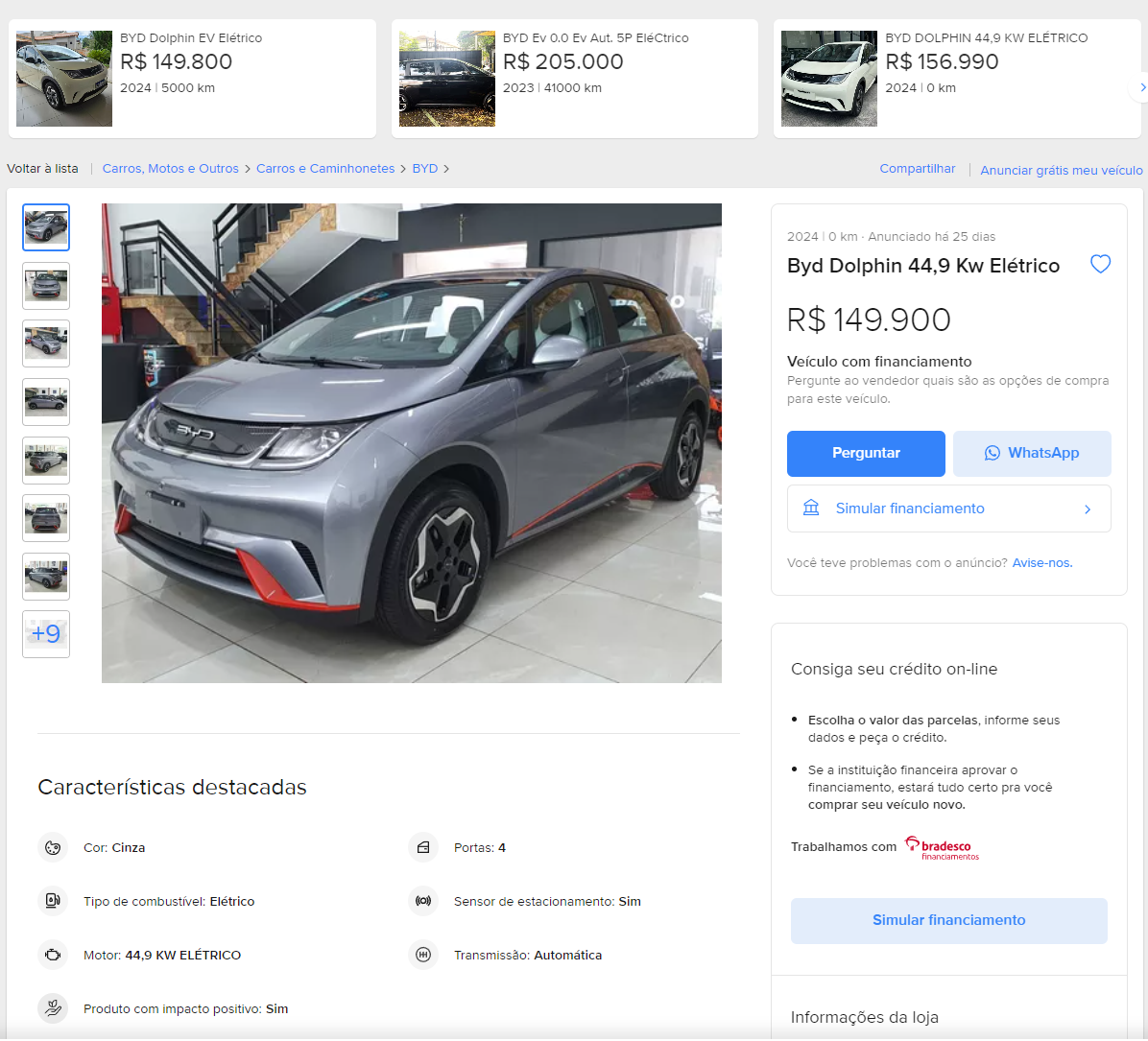The image size is (1148, 1041).
Task: Advance the carousel with right arrow
Action: 1141,87
